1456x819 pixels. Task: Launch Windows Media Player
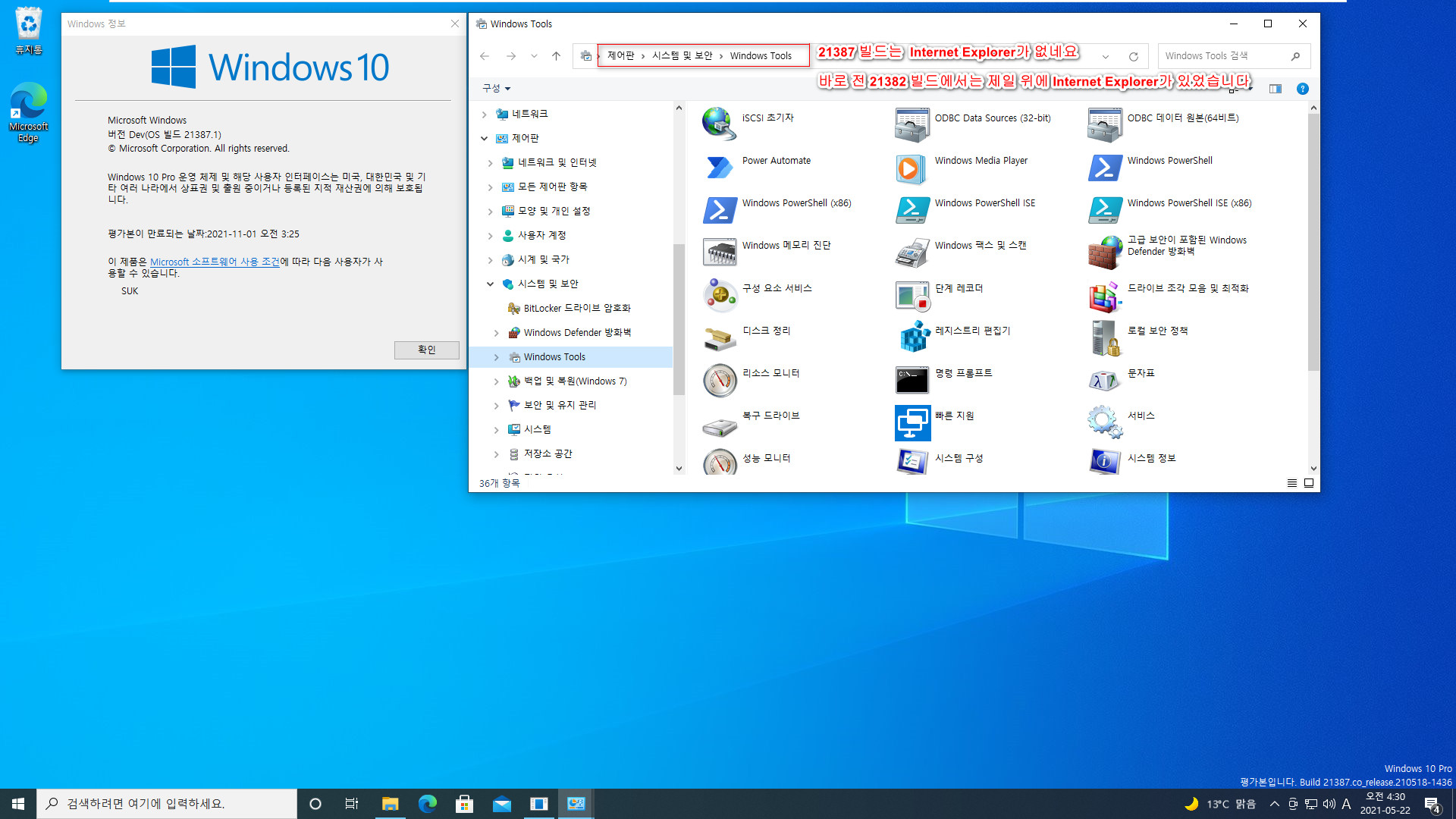click(x=981, y=160)
